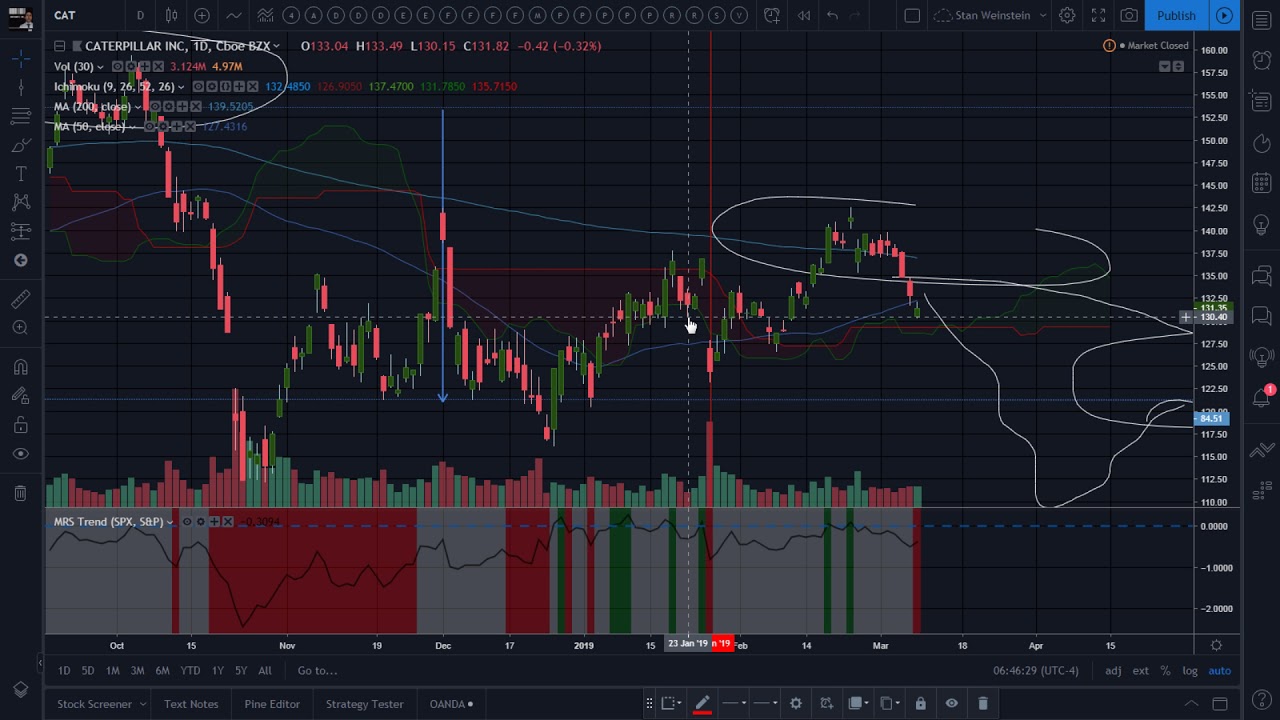The height and width of the screenshot is (720, 1280).
Task: Take a chart snapshot with the camera
Action: coord(1129,15)
